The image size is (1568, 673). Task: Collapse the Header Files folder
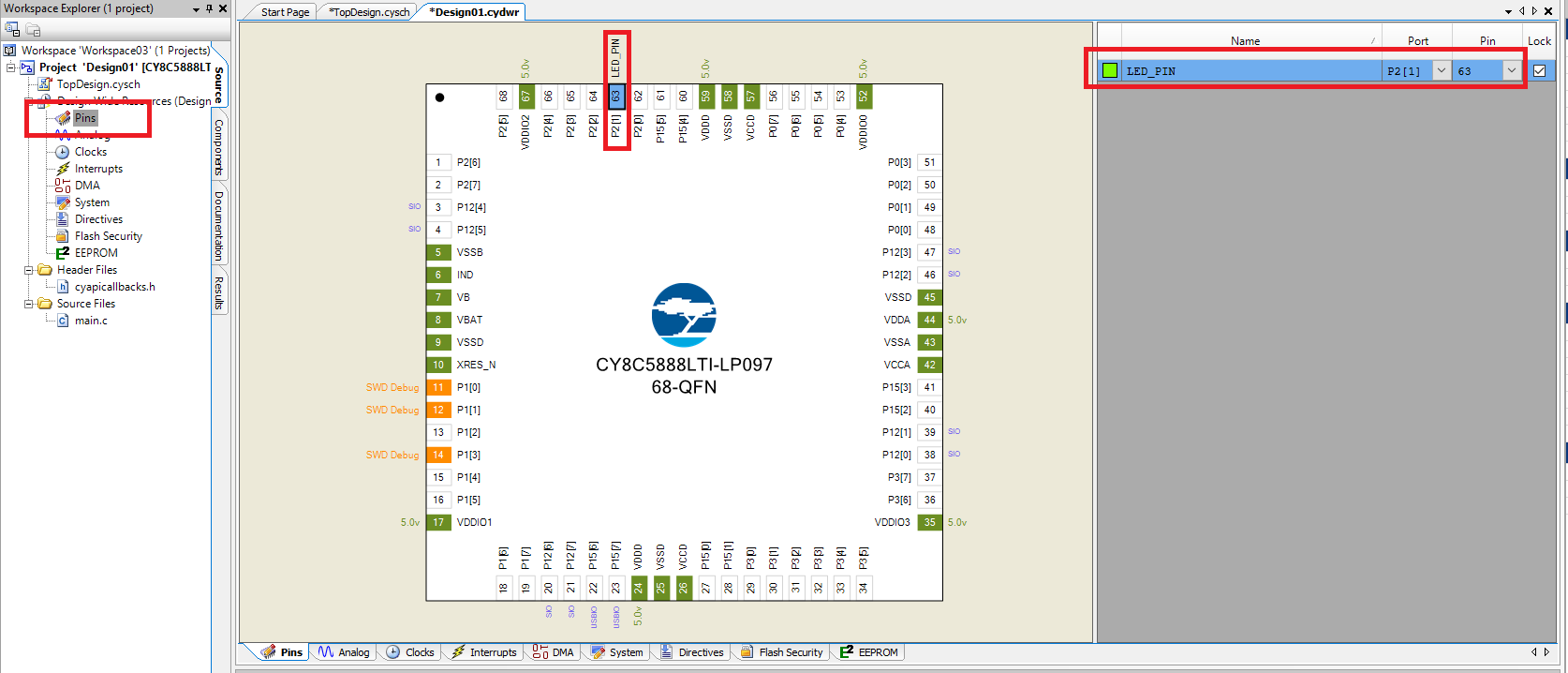click(x=29, y=270)
